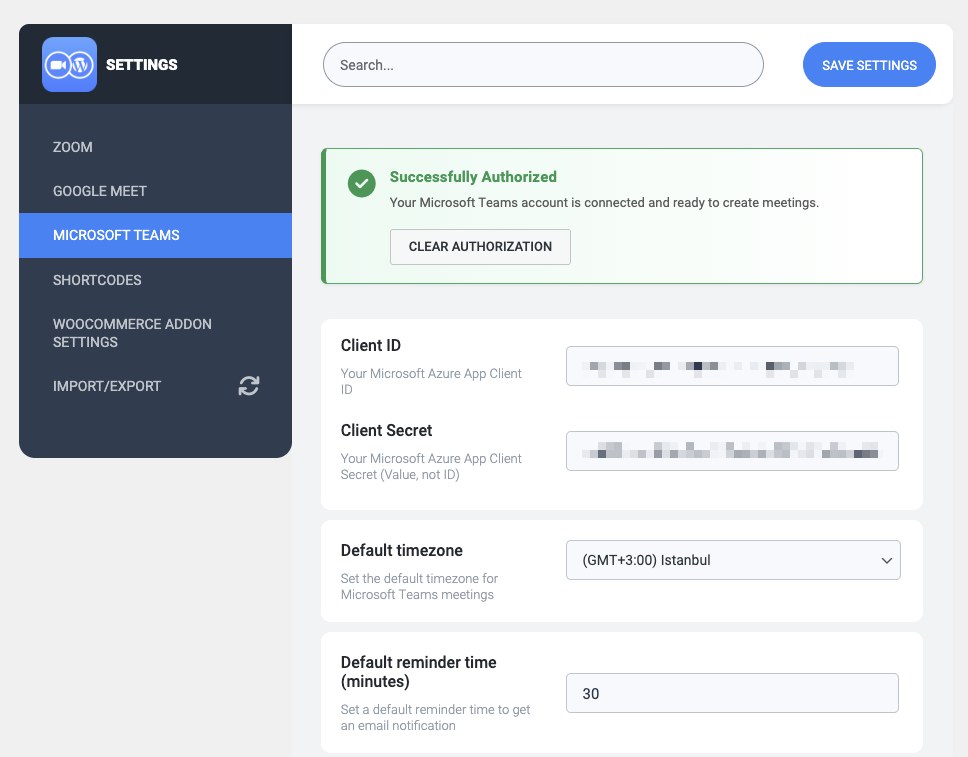This screenshot has width=968, height=757.
Task: Go to the Shortcodes section
Action: tap(97, 280)
